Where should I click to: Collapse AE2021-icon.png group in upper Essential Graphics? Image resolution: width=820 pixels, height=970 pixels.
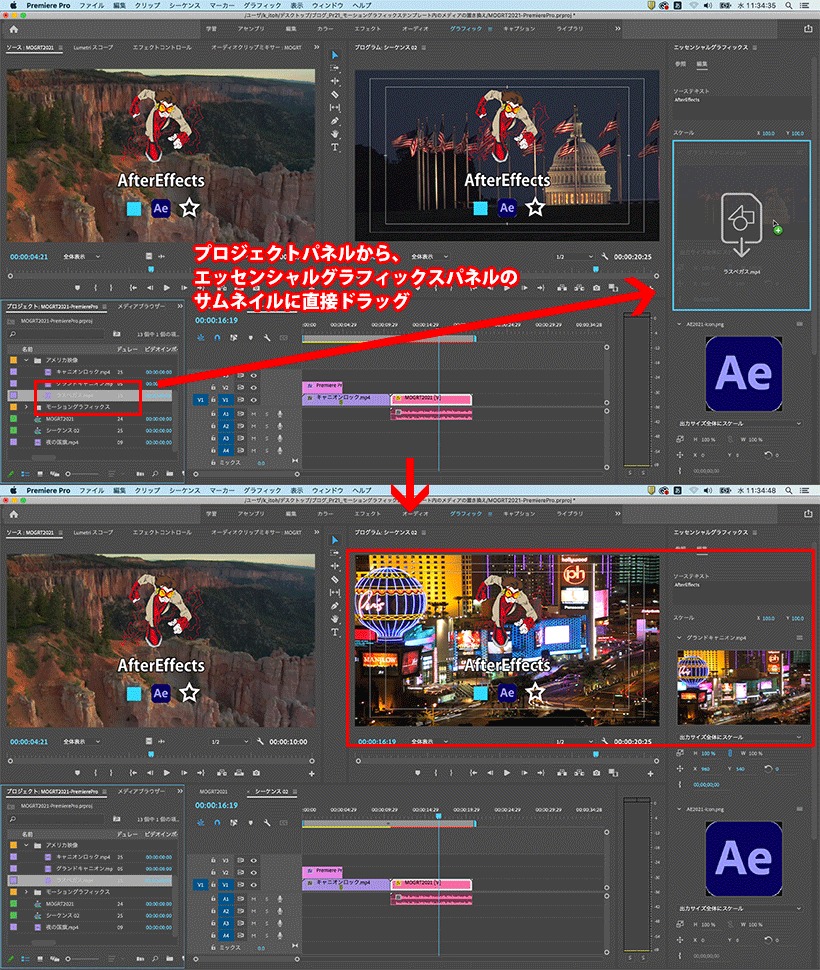(679, 324)
